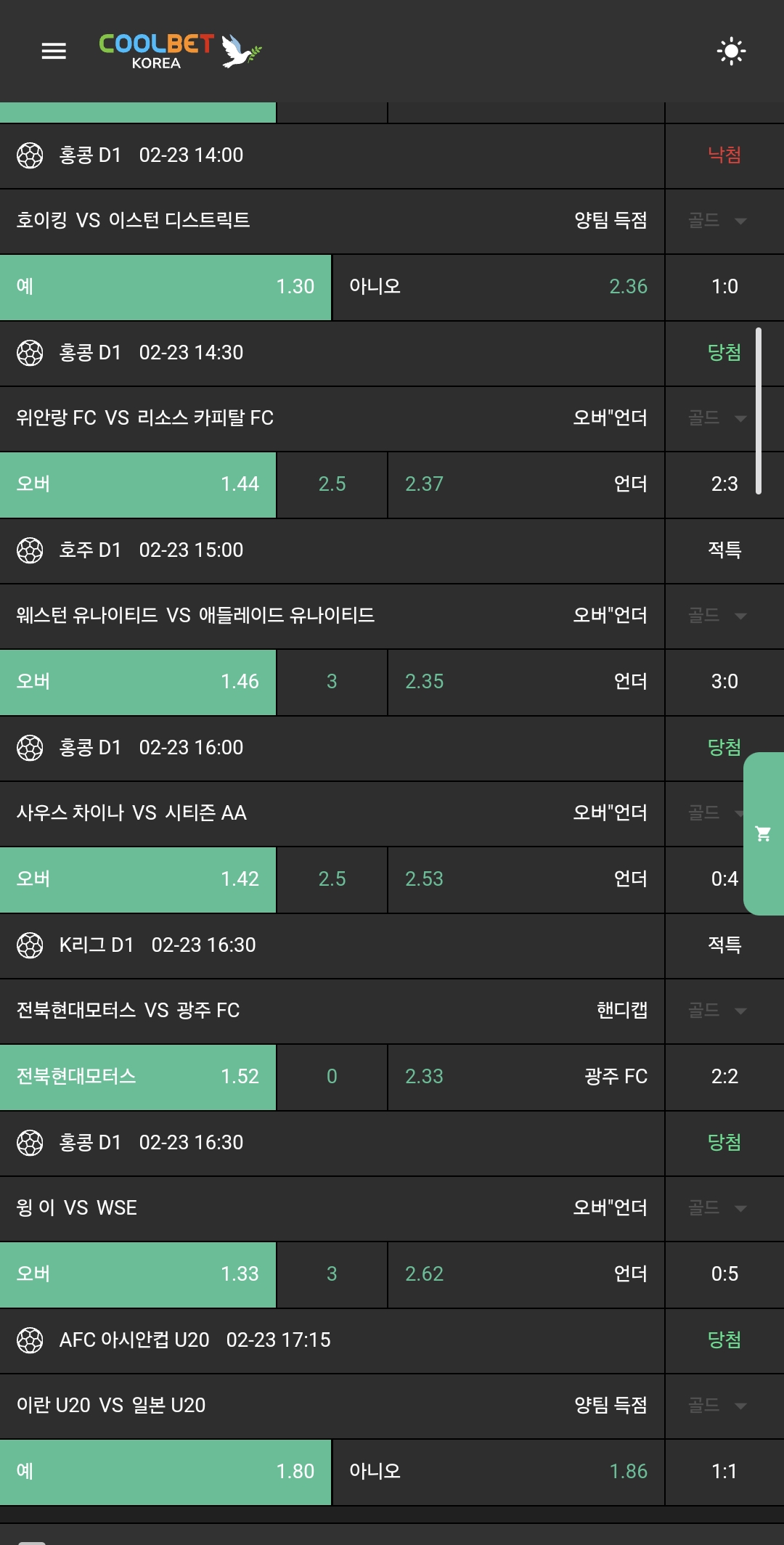Select 광주 FC handicap at 2.33

526,1077
